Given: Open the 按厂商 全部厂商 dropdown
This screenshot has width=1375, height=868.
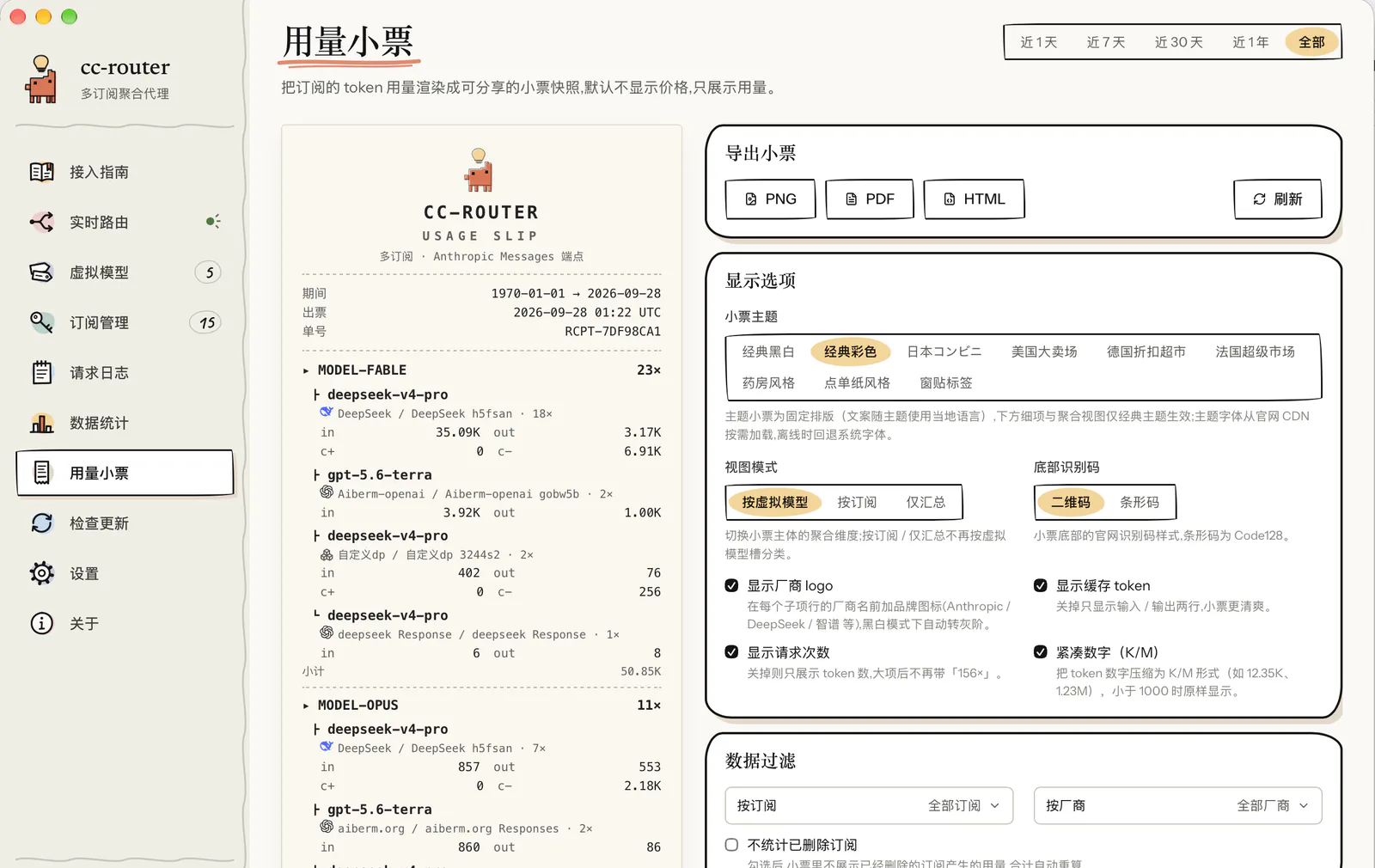Looking at the screenshot, I should pos(1177,805).
